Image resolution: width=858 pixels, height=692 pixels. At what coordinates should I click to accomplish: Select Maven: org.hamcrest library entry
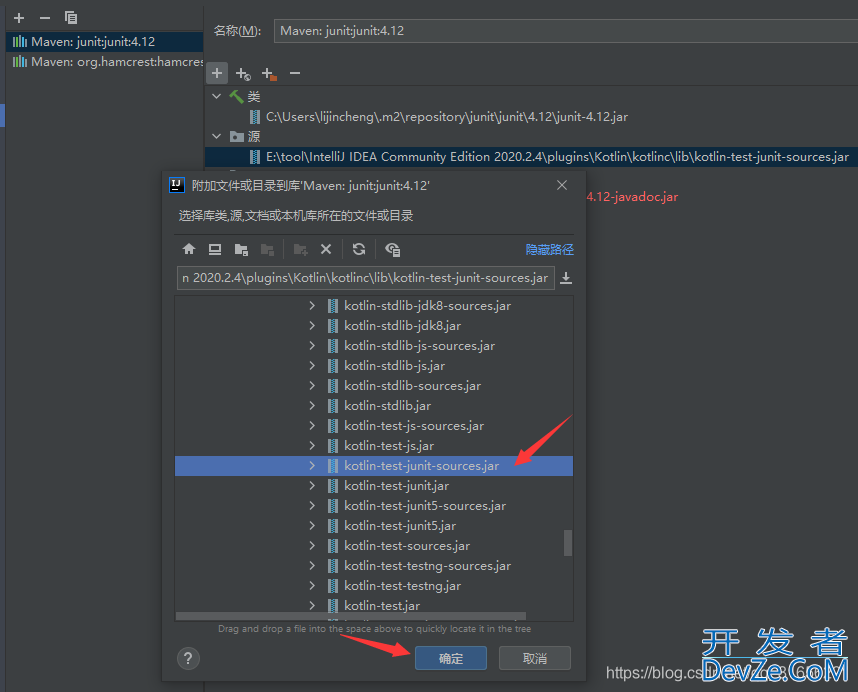(x=104, y=62)
